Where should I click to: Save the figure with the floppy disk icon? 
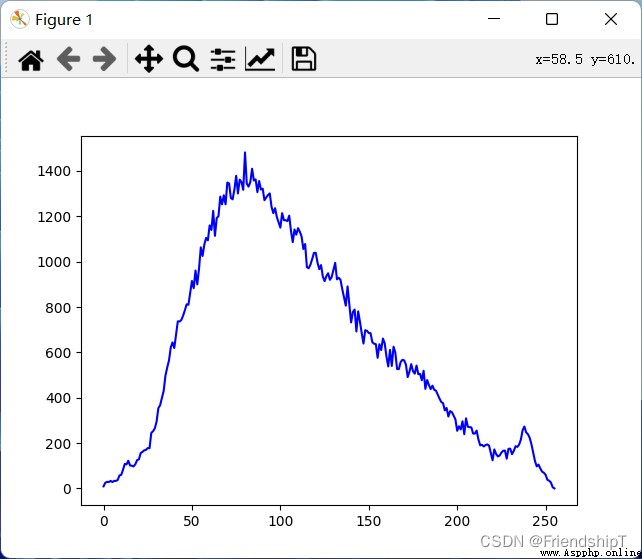(x=303, y=59)
